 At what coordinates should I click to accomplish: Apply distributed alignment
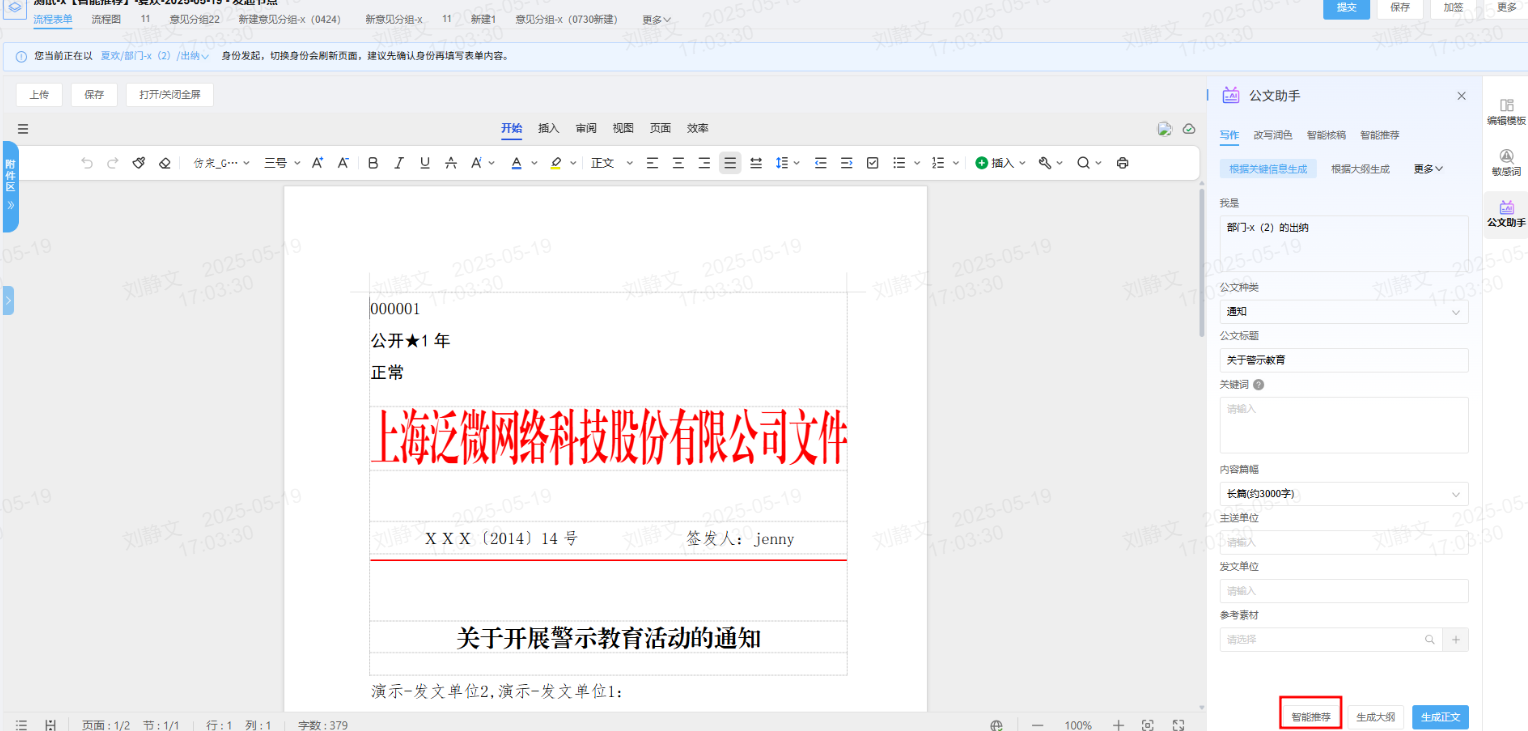click(756, 163)
